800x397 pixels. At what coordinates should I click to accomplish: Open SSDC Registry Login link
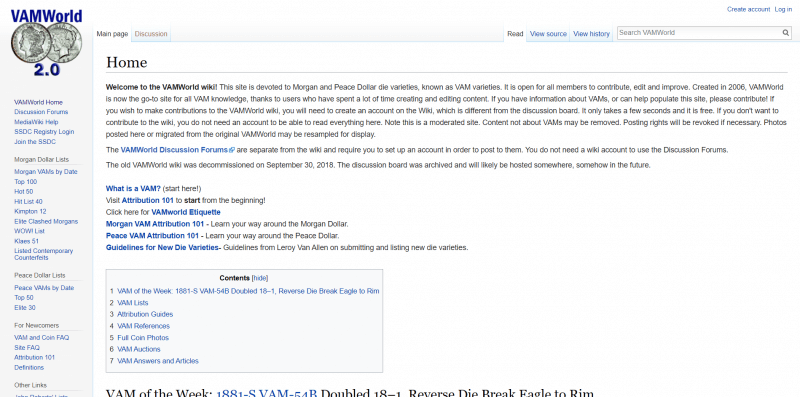44,132
